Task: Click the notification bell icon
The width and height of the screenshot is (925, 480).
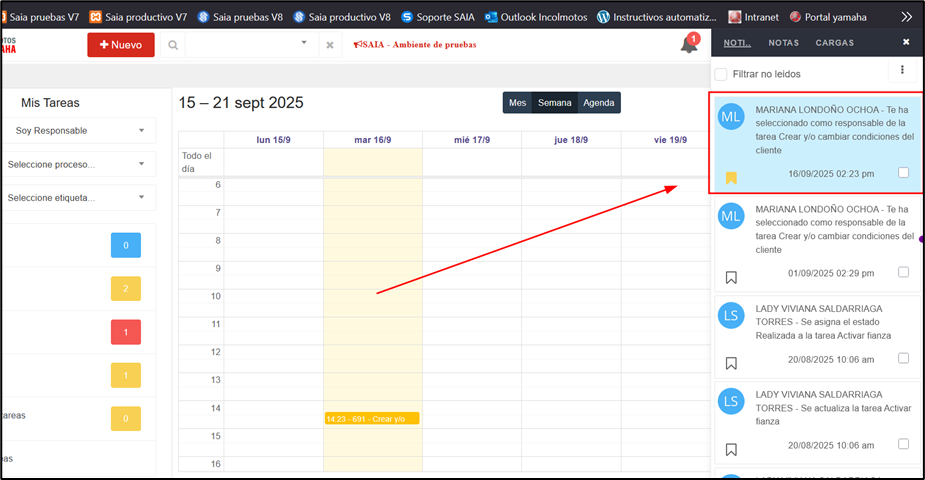Action: [x=689, y=45]
